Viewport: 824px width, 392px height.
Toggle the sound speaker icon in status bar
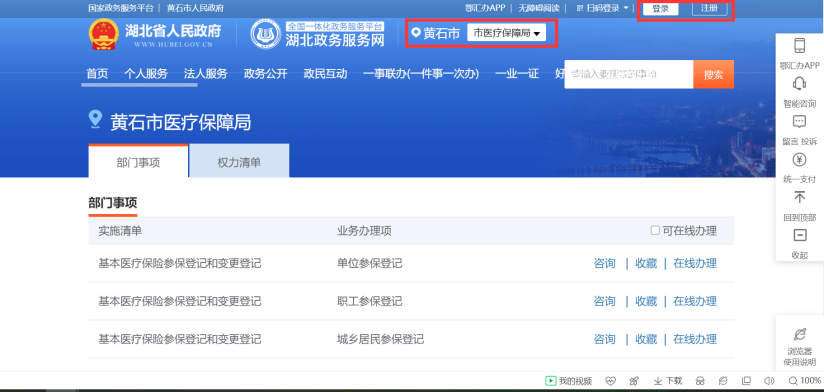coord(769,381)
